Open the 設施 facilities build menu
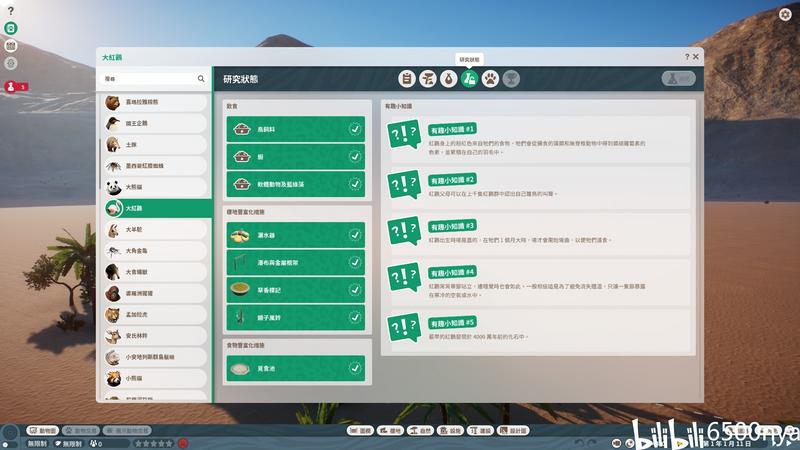The height and width of the screenshot is (450, 800). pos(450,431)
